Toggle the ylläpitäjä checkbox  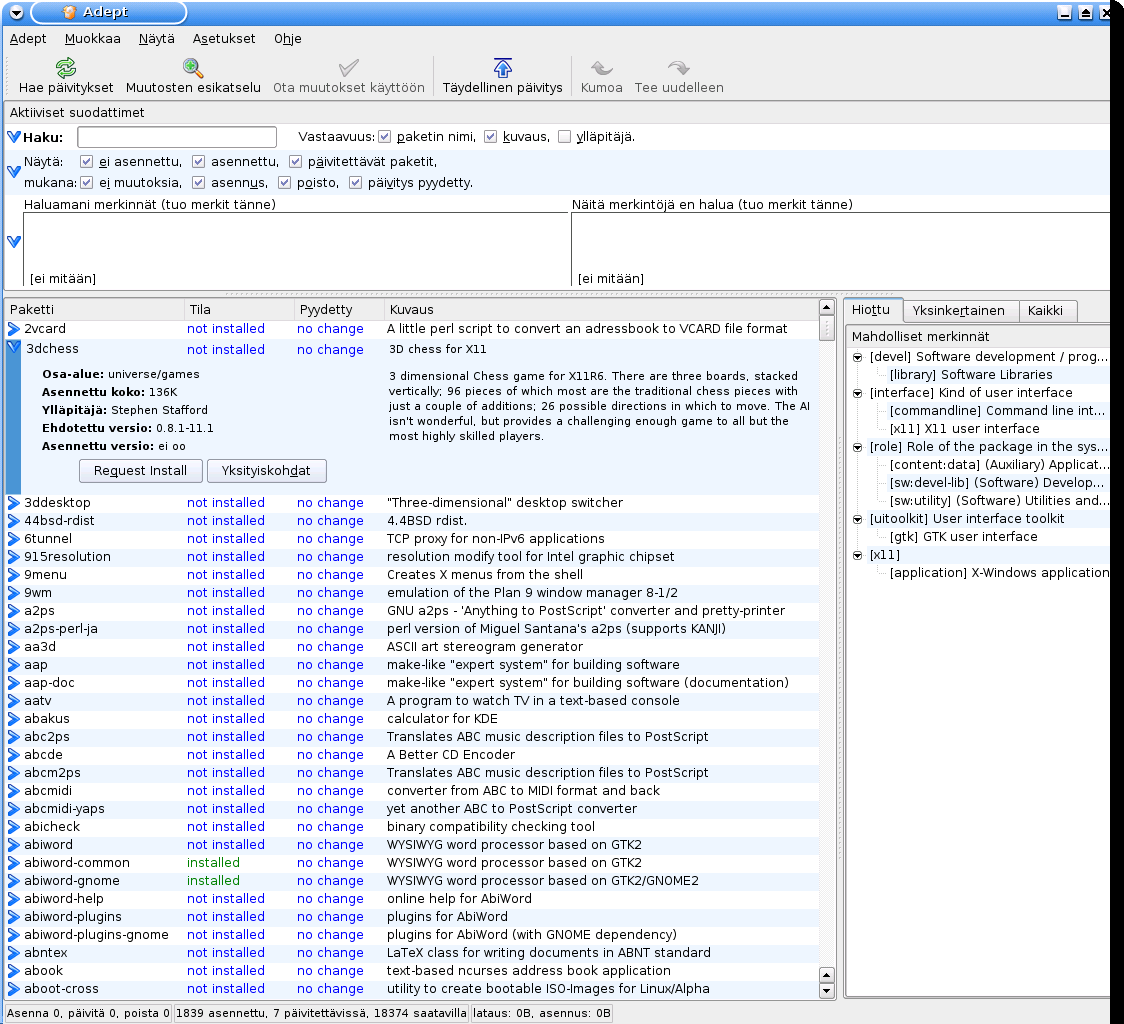pos(564,137)
